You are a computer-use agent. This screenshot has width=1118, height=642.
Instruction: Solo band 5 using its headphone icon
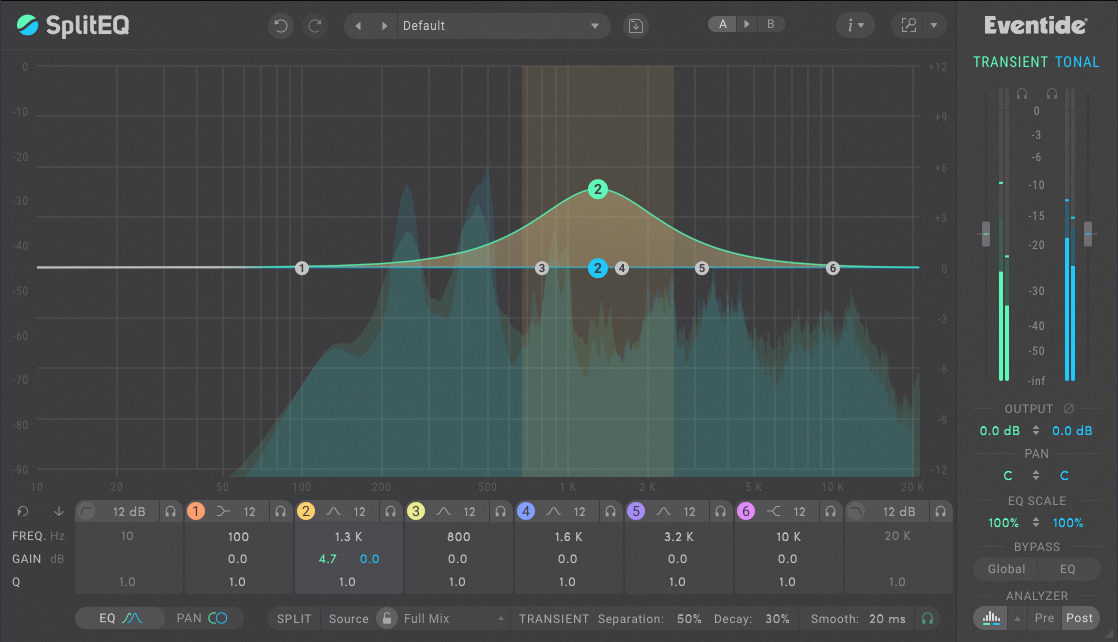720,511
